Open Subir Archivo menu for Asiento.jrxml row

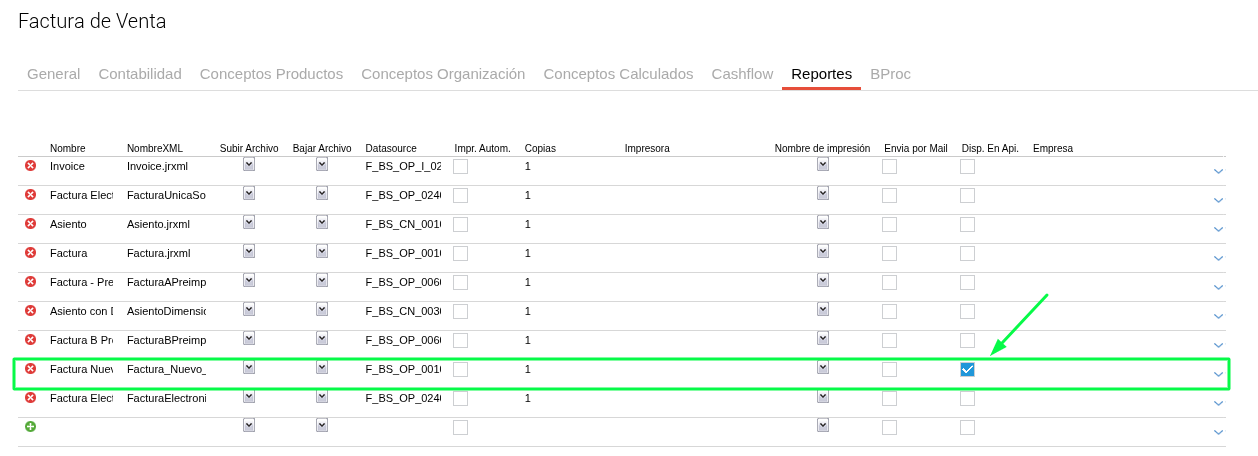coord(249,222)
